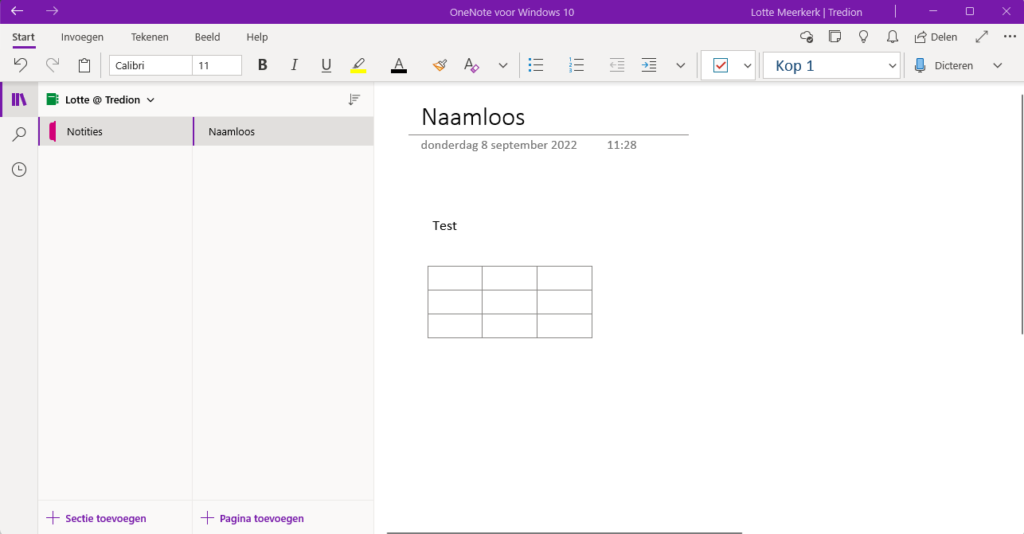Viewport: 1024px width, 534px height.
Task: Toggle bold formatting
Action: (263, 65)
